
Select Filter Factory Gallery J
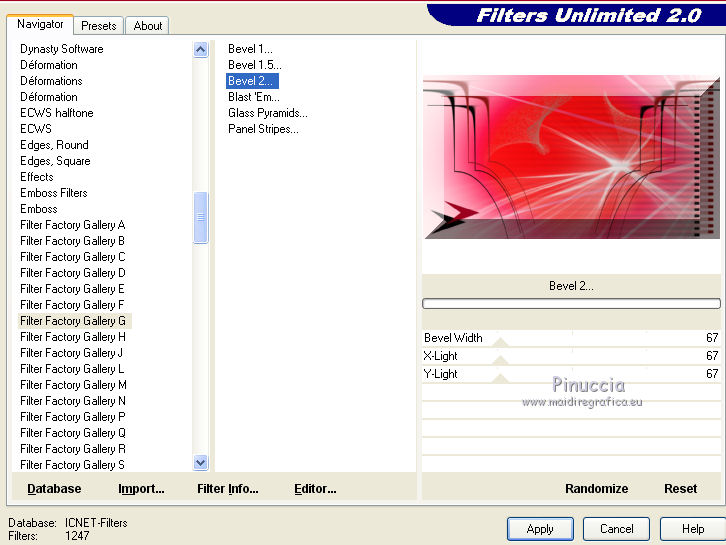71,353
